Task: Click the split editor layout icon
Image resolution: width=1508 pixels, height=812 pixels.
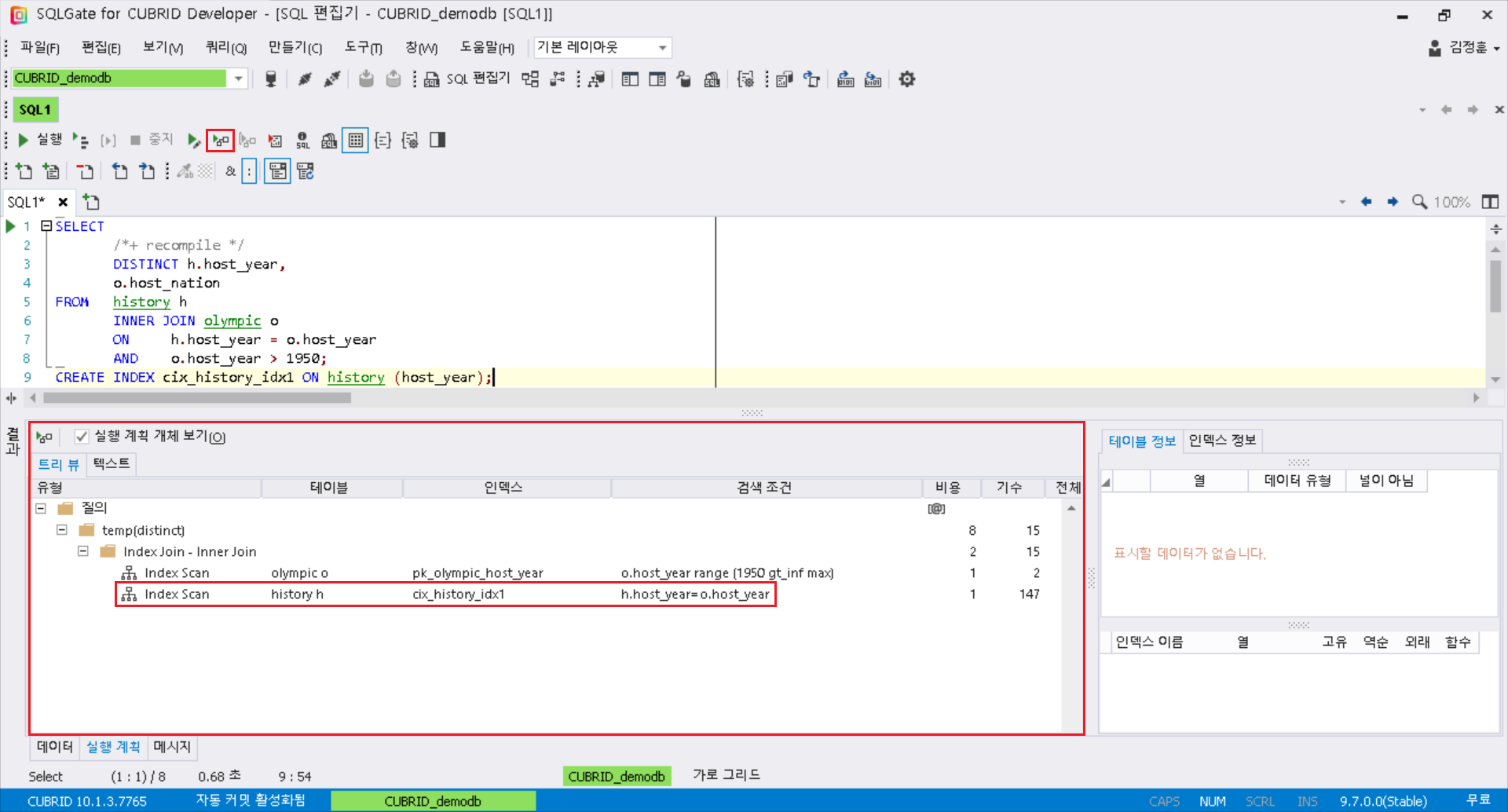Action: [1489, 202]
